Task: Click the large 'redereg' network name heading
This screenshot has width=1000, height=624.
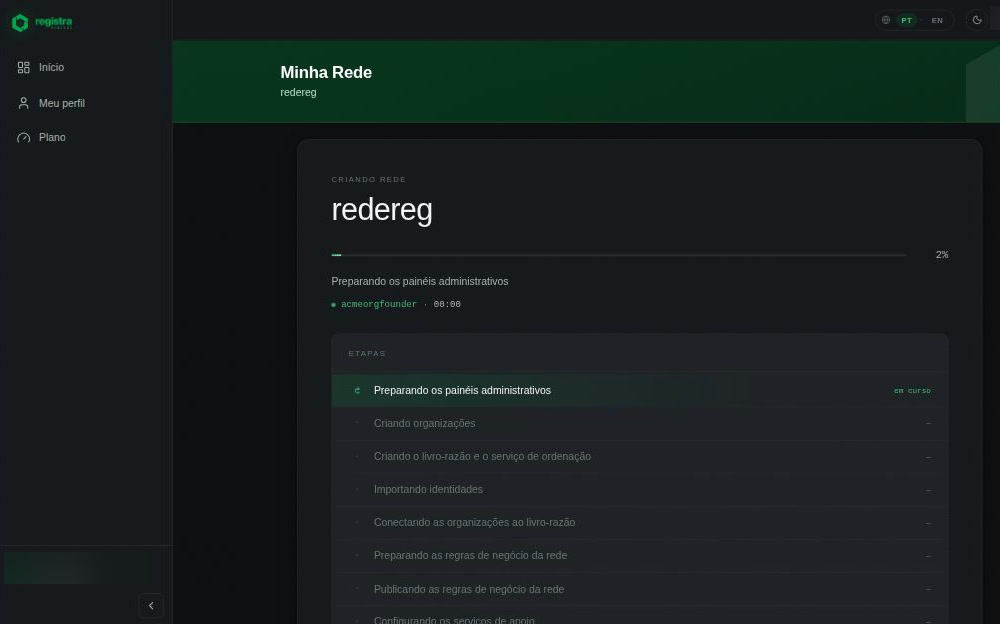Action: click(382, 210)
